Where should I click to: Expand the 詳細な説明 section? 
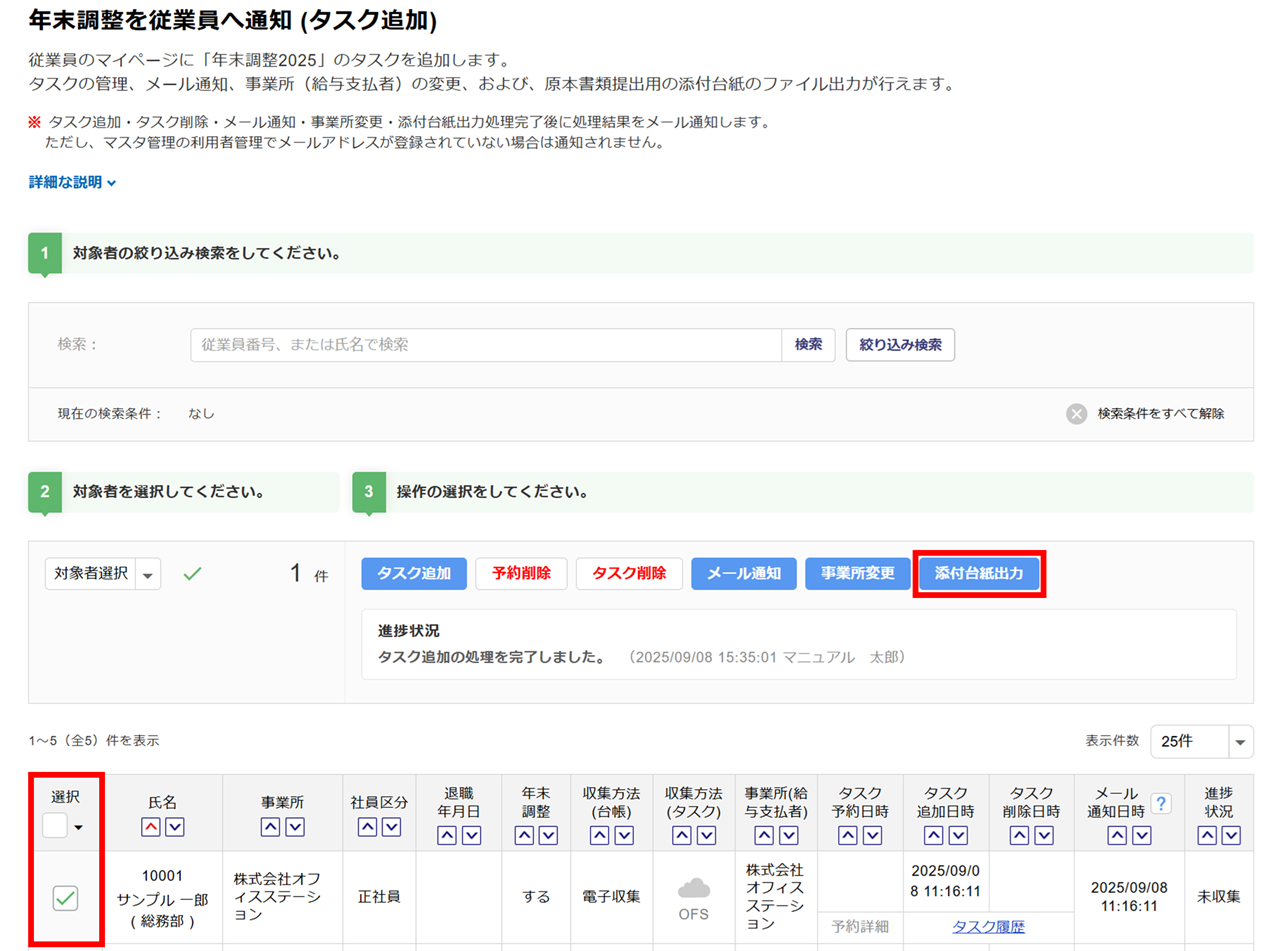coord(73,183)
